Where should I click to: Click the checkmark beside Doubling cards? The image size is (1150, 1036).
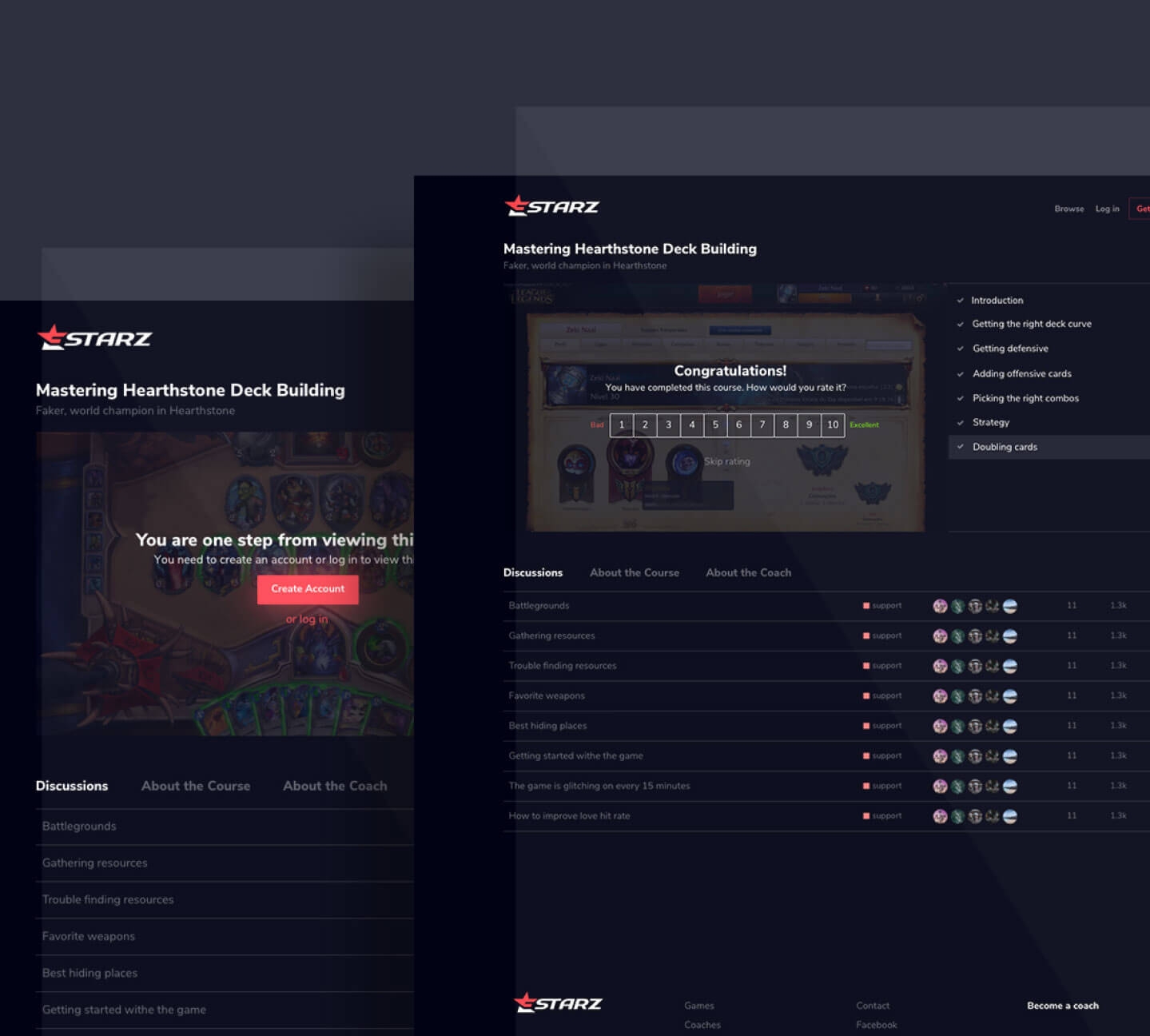pyautogui.click(x=960, y=447)
